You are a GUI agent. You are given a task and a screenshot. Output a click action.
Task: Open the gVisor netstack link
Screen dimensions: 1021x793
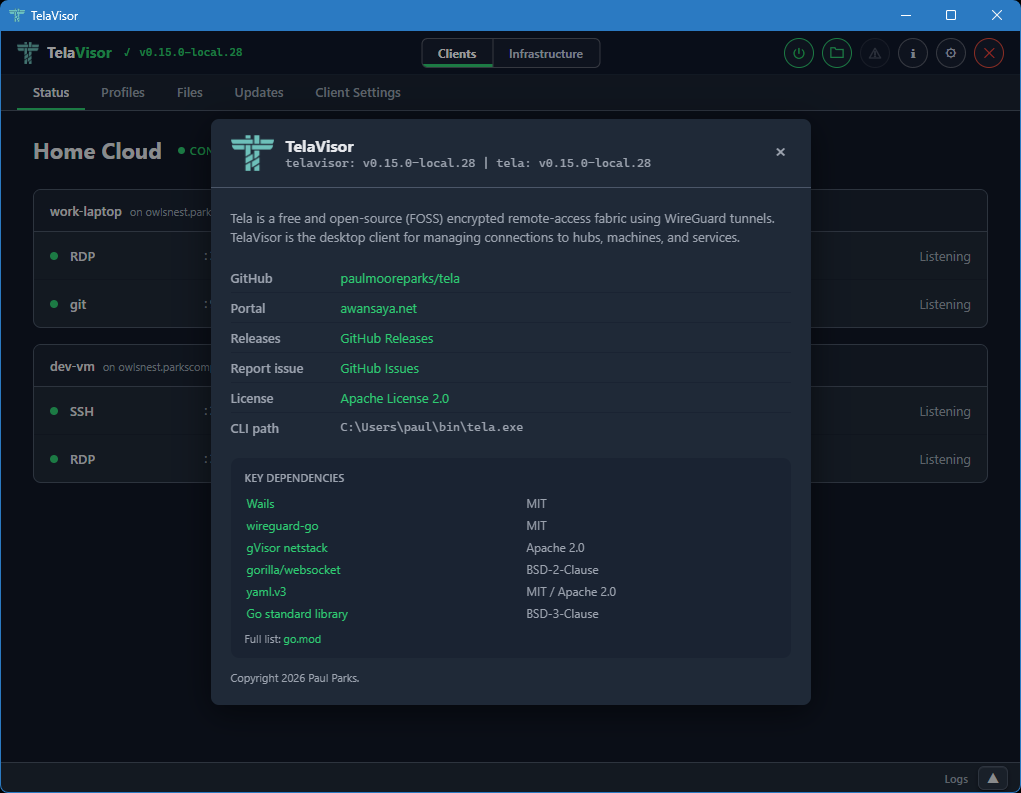(287, 548)
